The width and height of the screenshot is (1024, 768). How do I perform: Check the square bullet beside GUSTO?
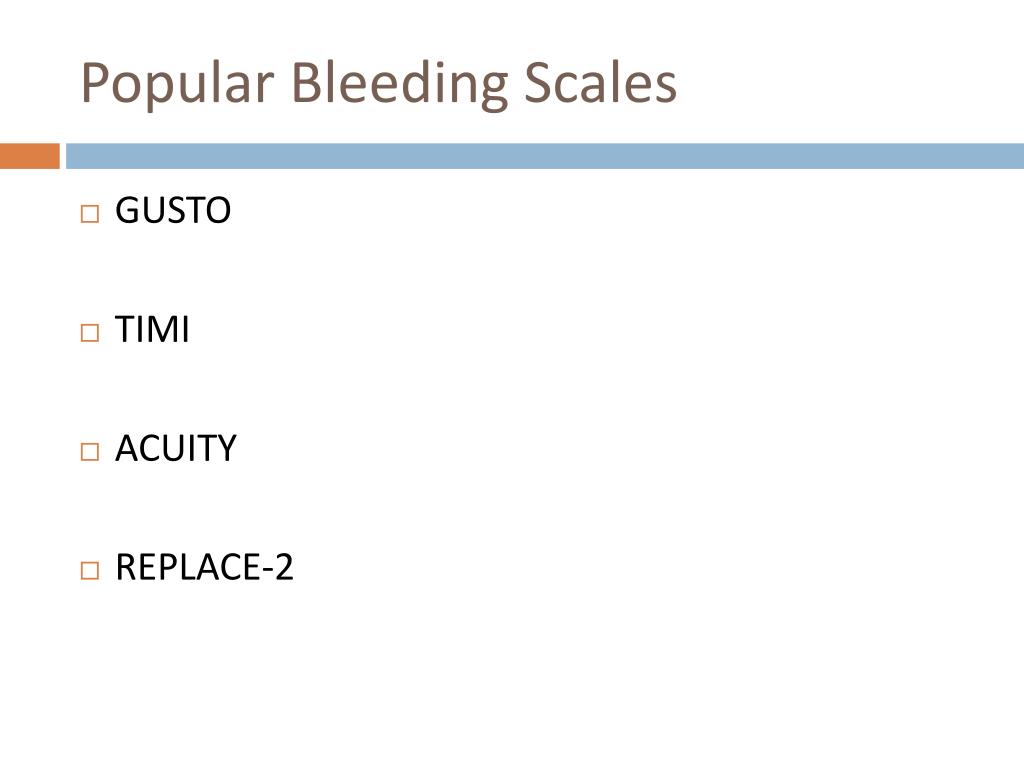[x=90, y=214]
